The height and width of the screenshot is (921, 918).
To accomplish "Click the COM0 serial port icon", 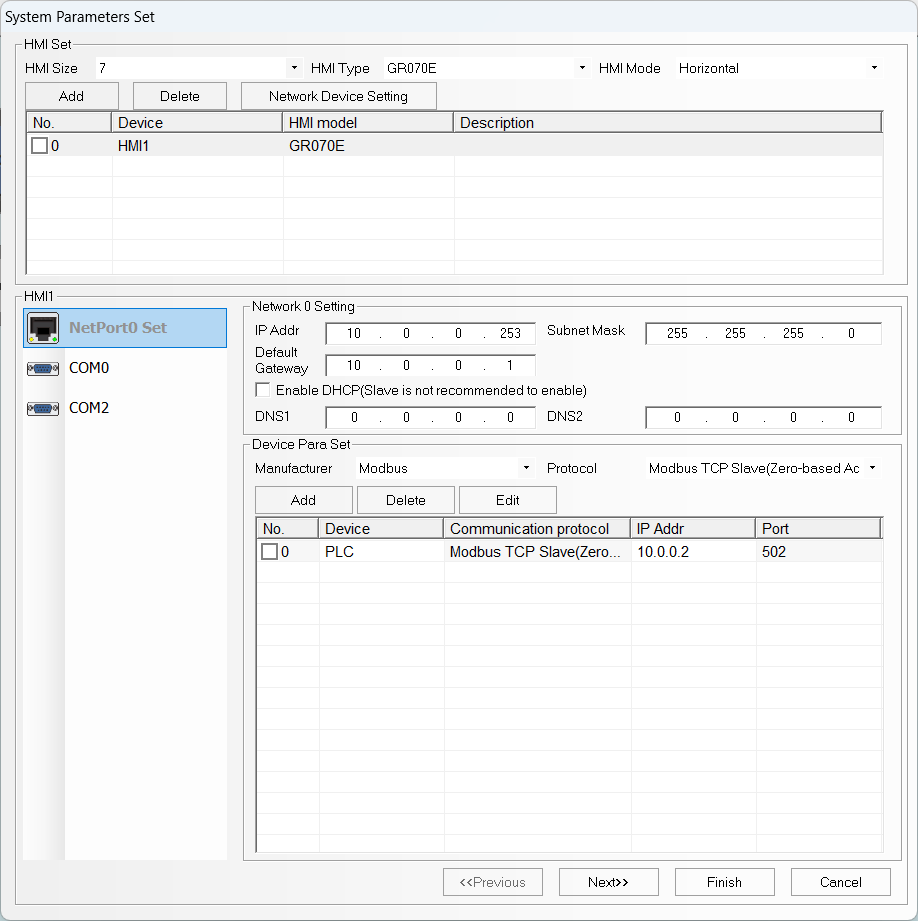I will 43,367.
